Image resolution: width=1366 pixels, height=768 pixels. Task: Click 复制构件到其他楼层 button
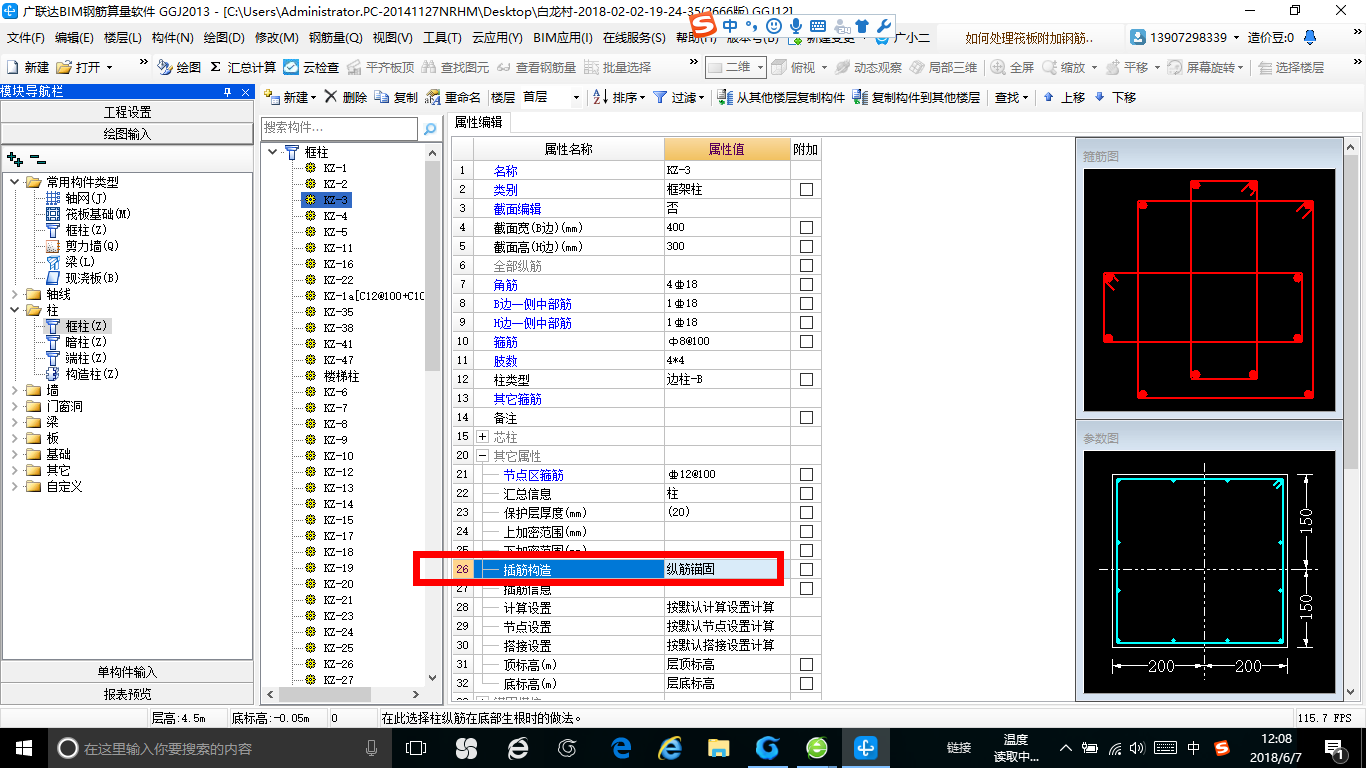coord(916,97)
